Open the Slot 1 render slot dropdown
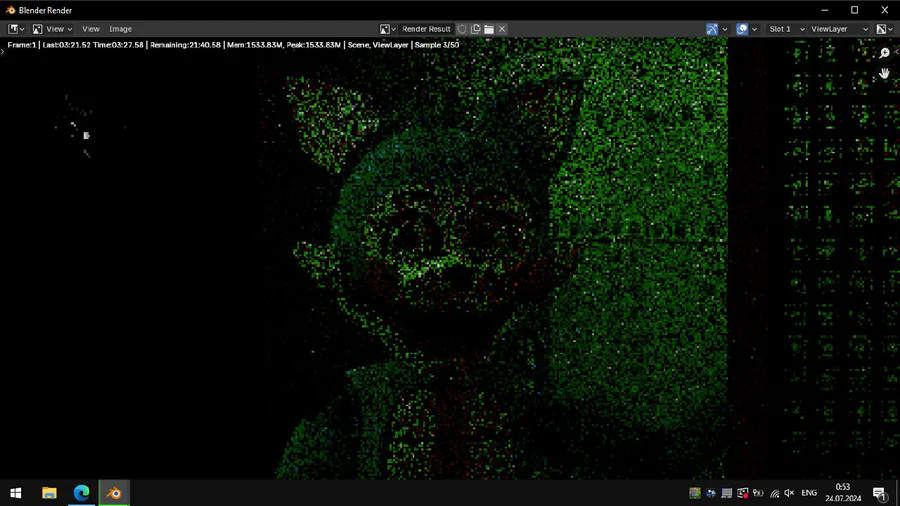Viewport: 900px width, 506px height. point(786,29)
